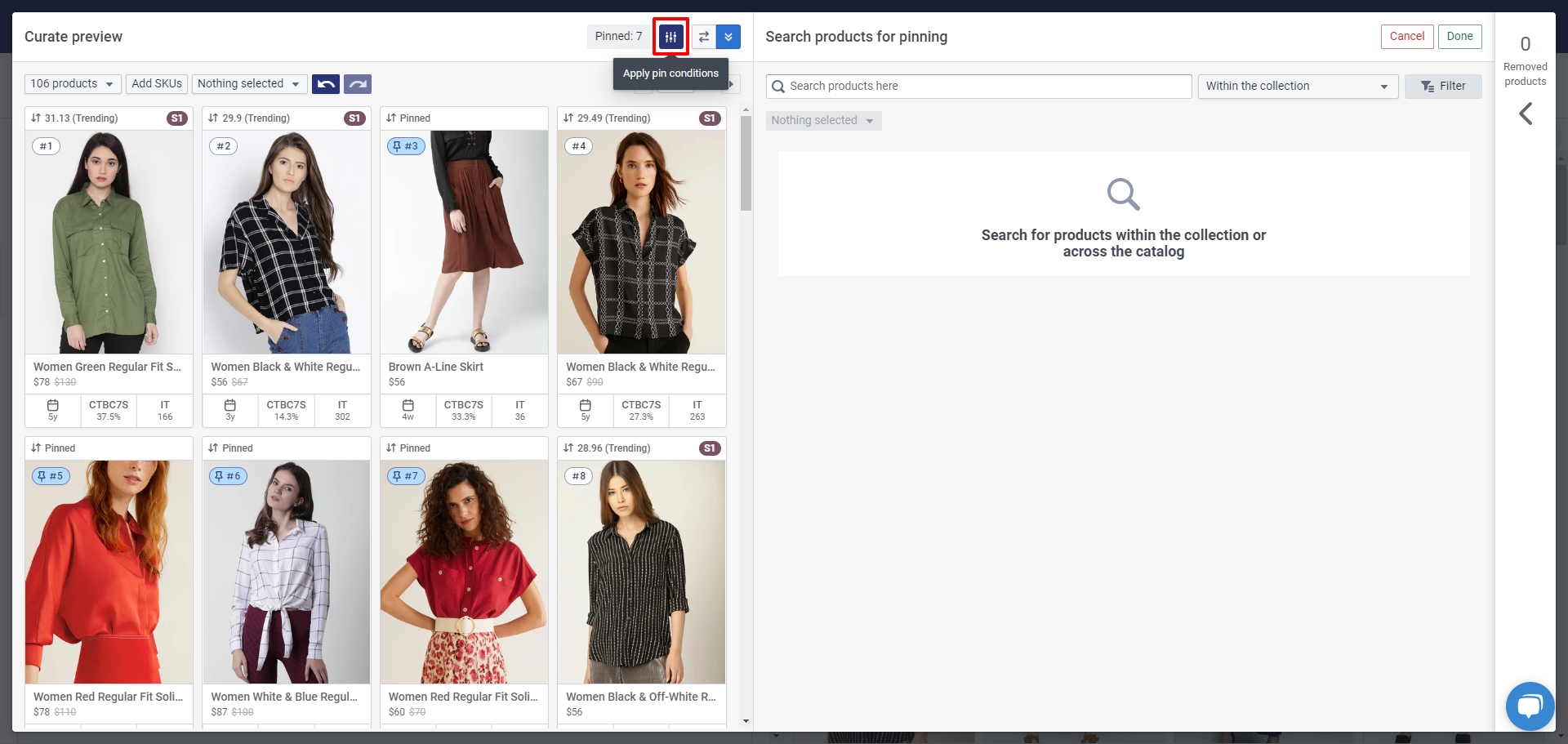Open the chat support bubble
Screen dimensions: 1568x744
point(1530,706)
